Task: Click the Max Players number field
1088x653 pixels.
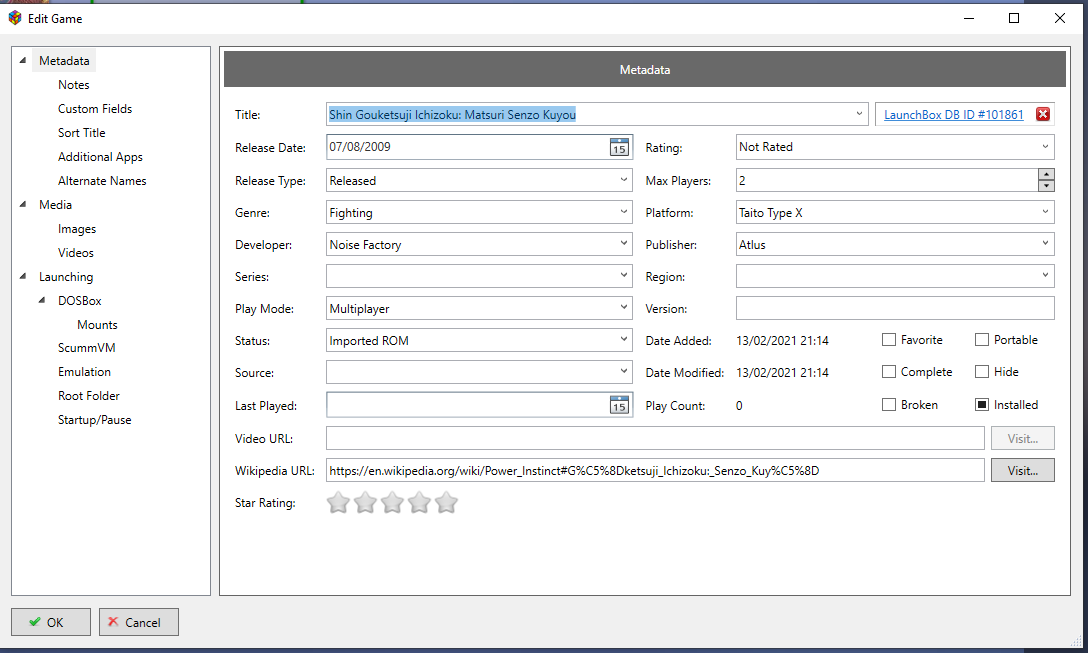Action: 887,180
